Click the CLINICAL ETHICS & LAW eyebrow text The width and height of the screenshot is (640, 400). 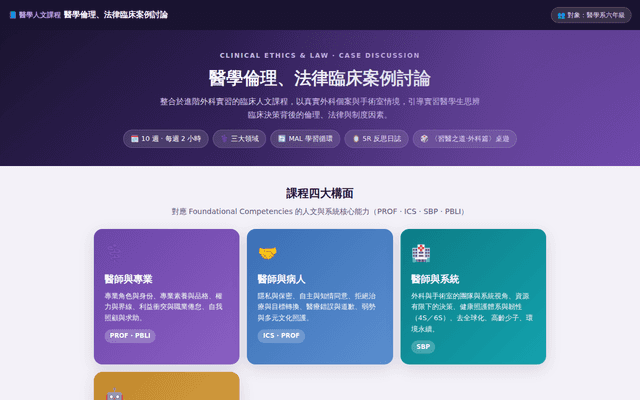(x=320, y=56)
